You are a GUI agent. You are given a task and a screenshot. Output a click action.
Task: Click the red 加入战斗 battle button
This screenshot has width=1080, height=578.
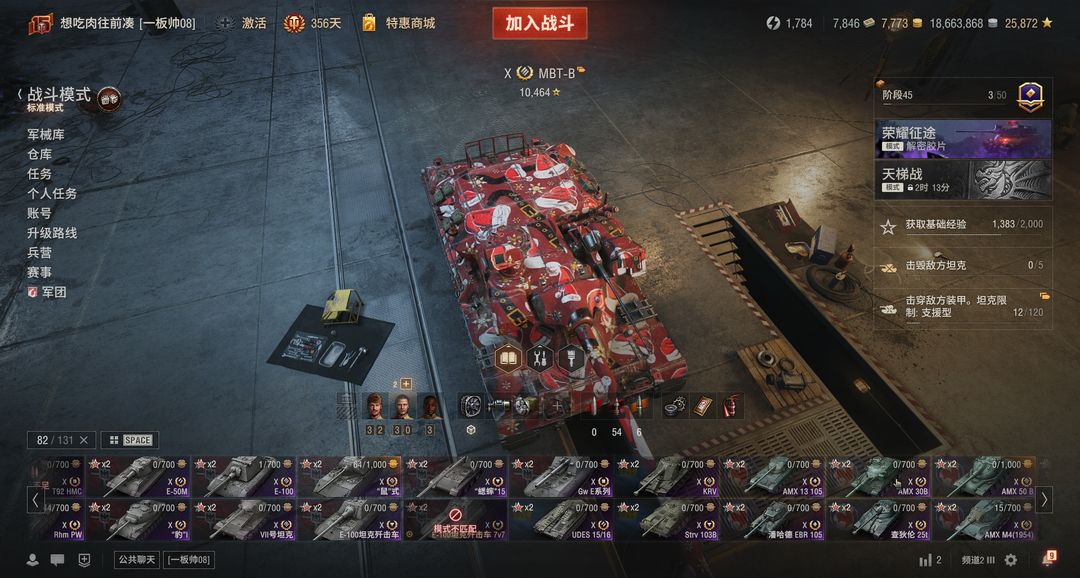coord(540,23)
